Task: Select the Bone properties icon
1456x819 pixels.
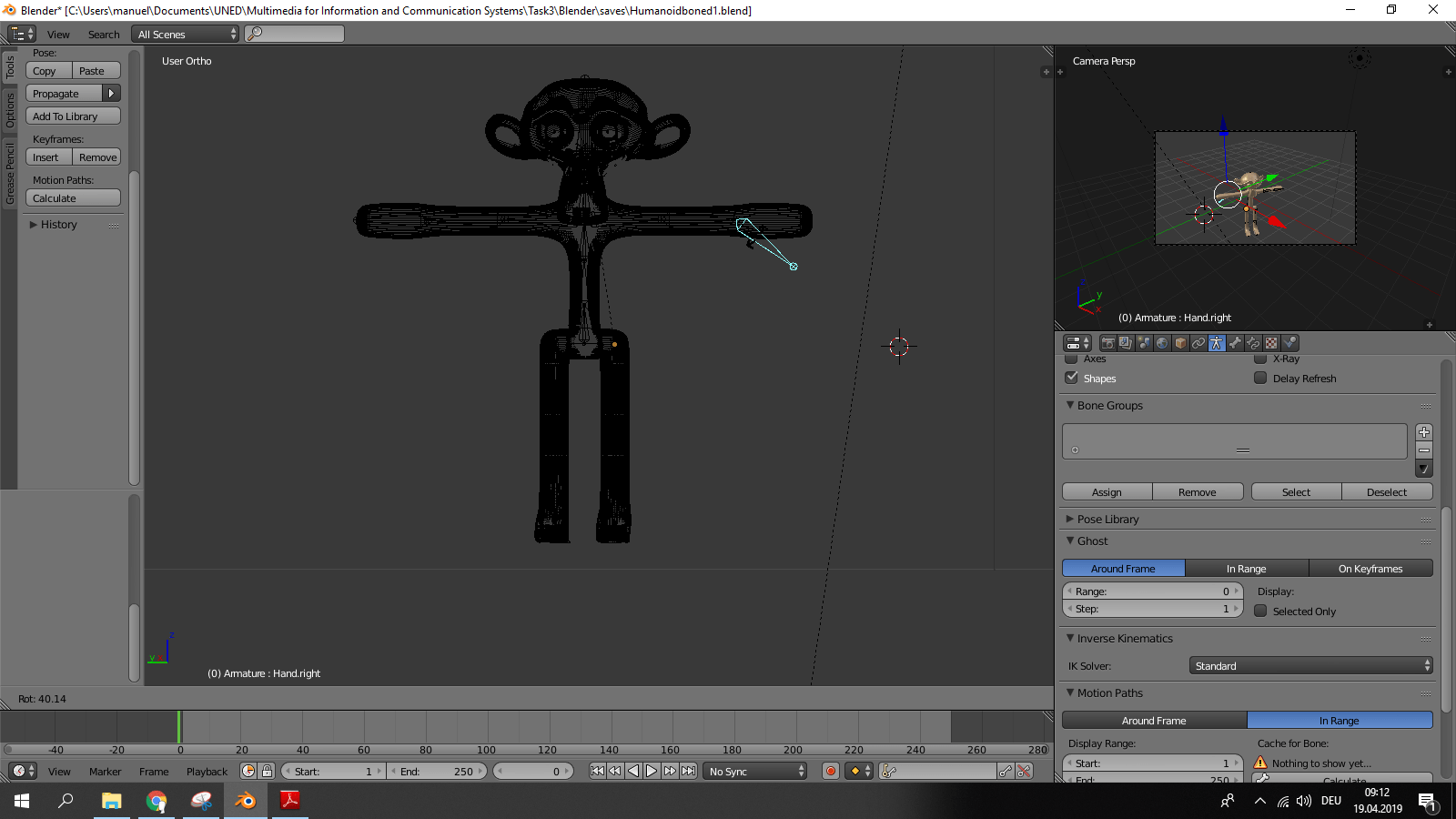Action: [1235, 343]
